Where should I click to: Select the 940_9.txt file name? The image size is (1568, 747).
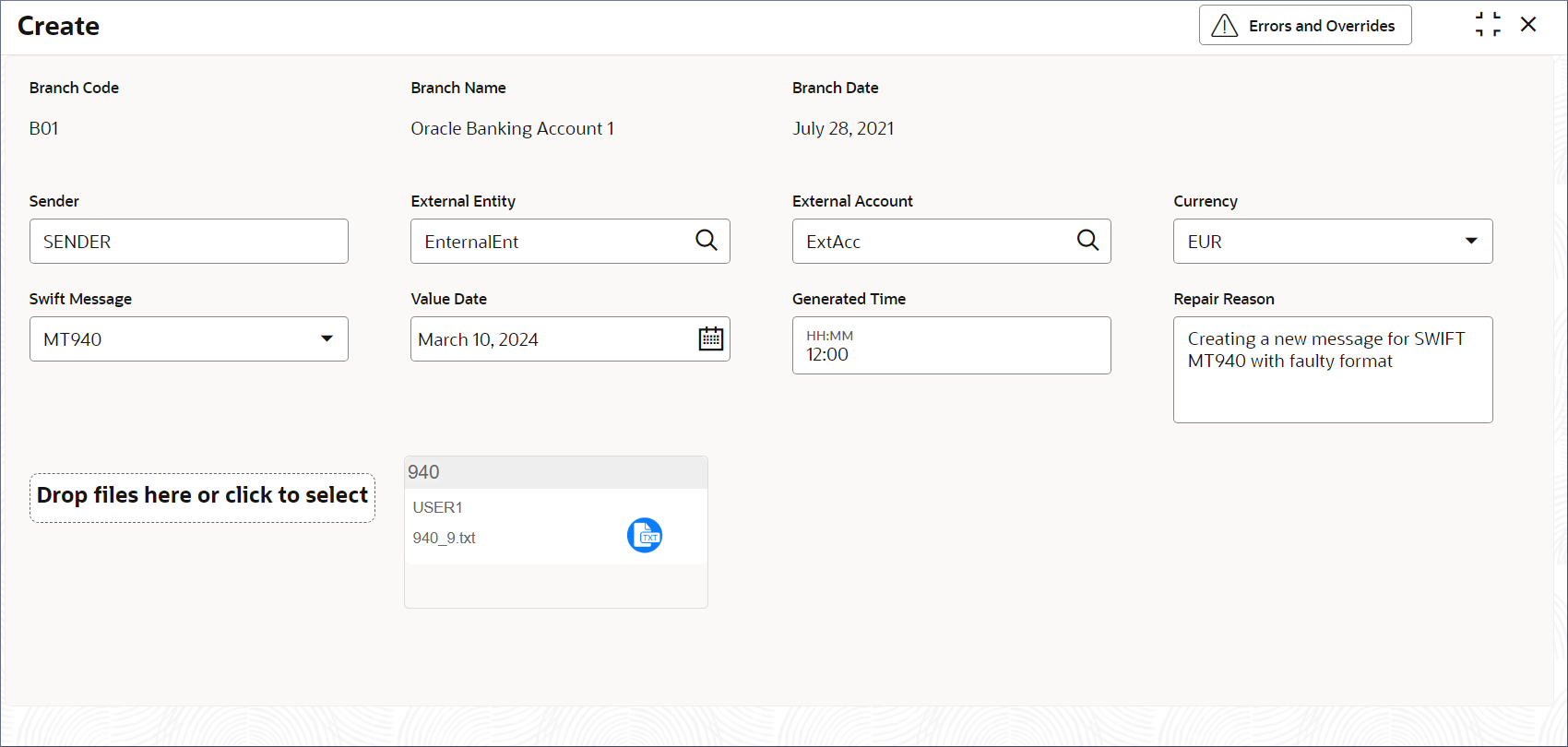[445, 538]
